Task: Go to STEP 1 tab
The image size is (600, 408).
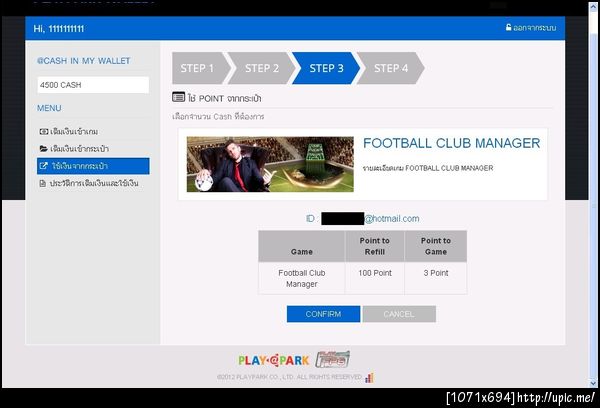Action: (x=201, y=68)
